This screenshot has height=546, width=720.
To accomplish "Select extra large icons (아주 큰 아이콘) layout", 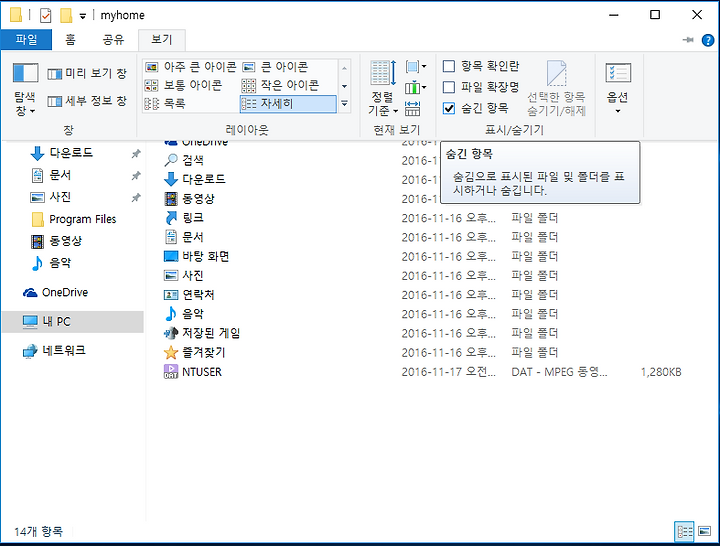I will (x=190, y=67).
